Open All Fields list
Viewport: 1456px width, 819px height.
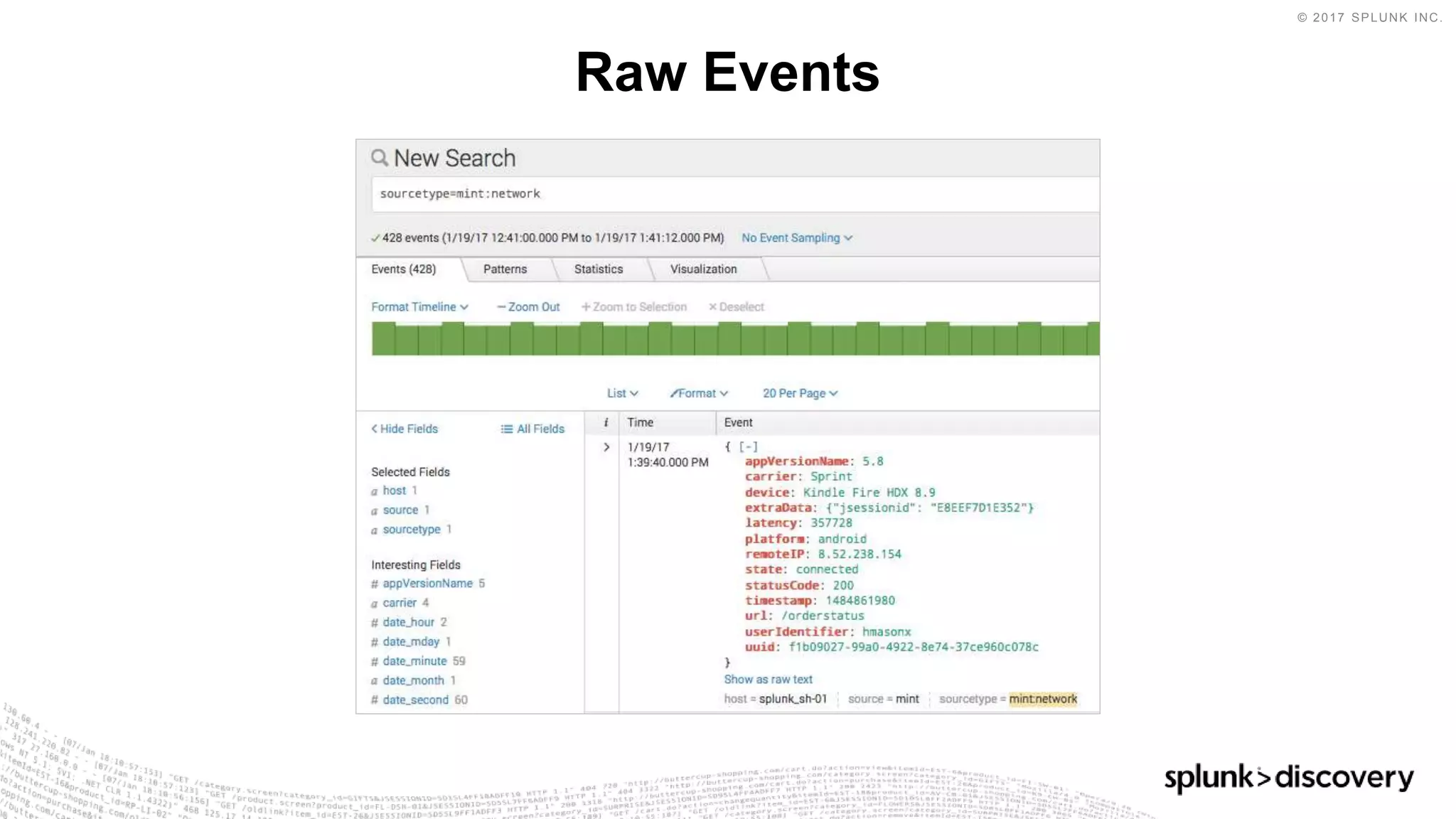pos(532,429)
